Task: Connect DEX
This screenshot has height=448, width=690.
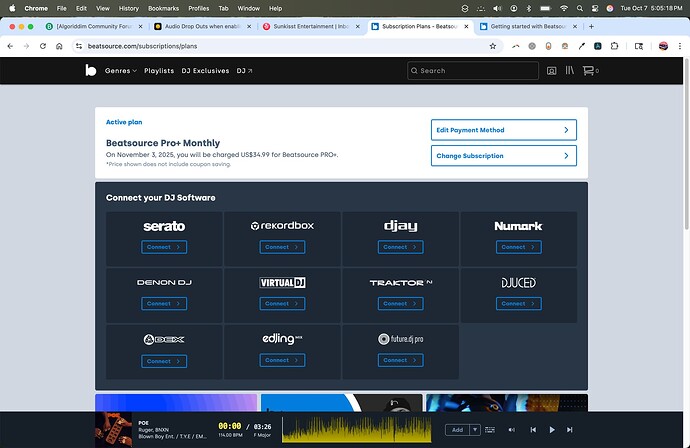Action: pyautogui.click(x=164, y=361)
